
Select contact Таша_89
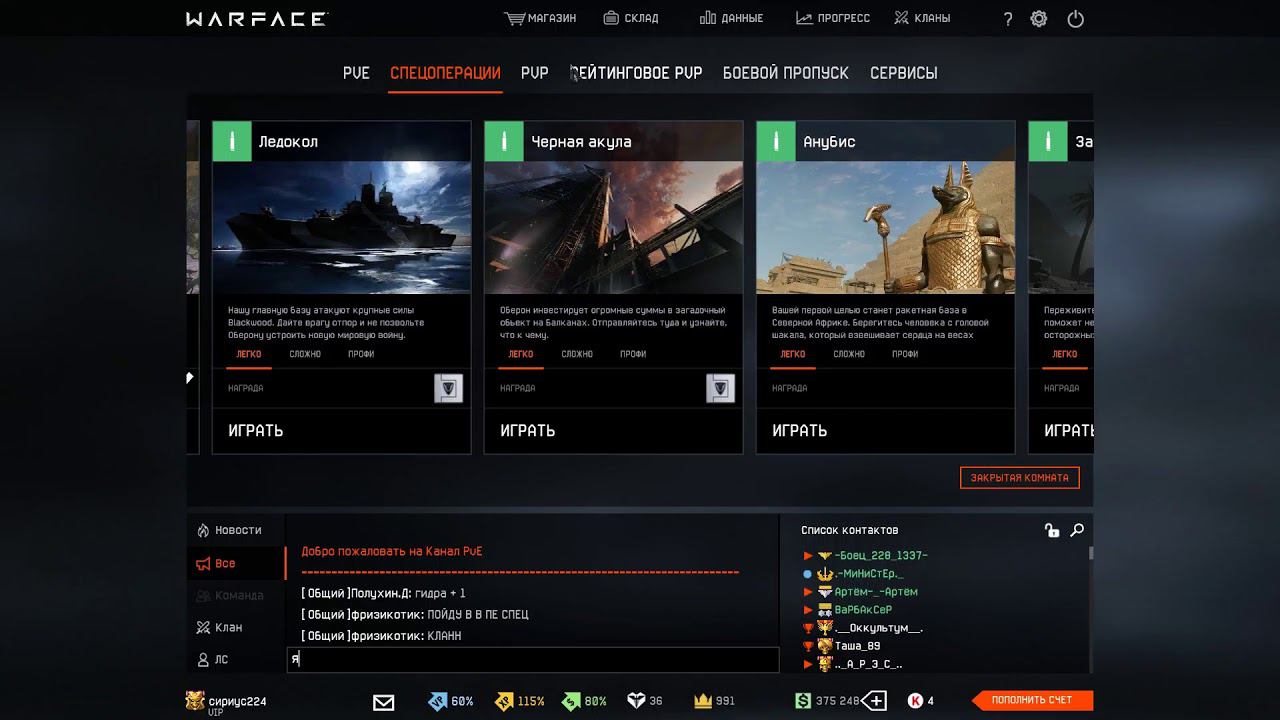858,645
